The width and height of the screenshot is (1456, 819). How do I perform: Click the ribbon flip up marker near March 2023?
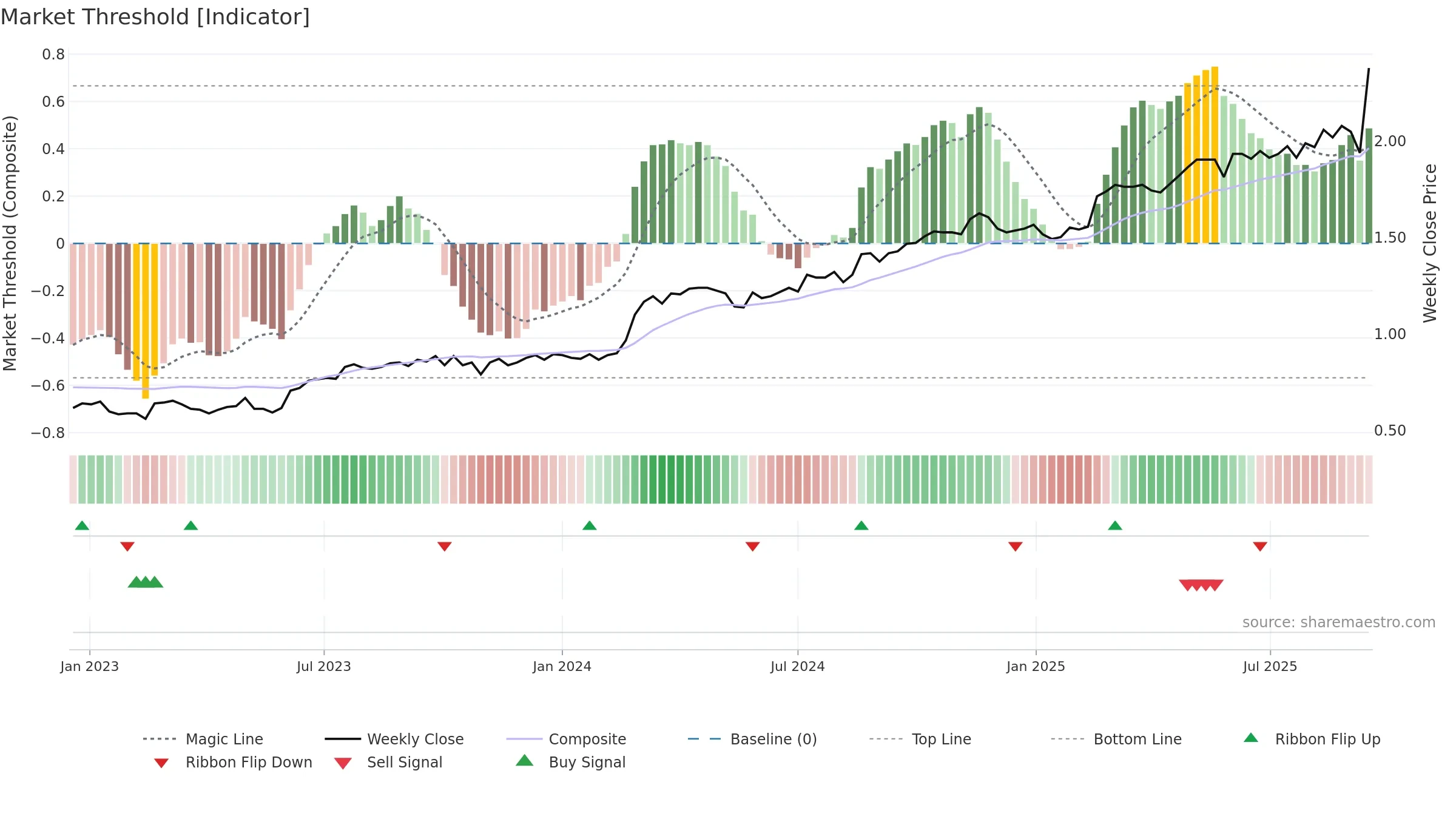pos(190,525)
